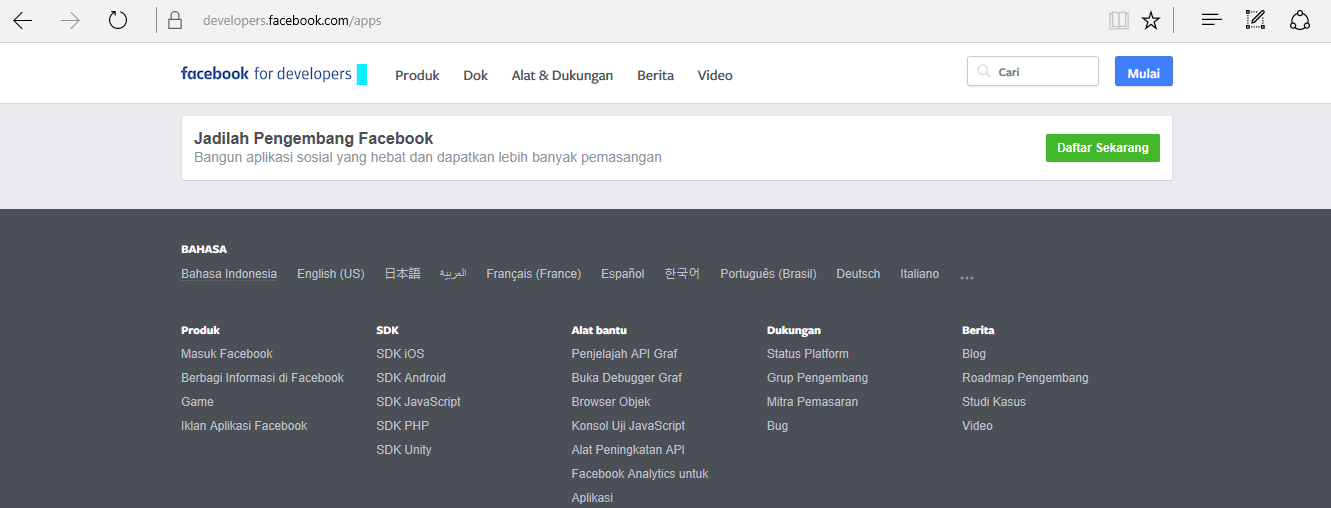1331x508 pixels.
Task: Open the Hub lines icon
Action: tap(1212, 20)
